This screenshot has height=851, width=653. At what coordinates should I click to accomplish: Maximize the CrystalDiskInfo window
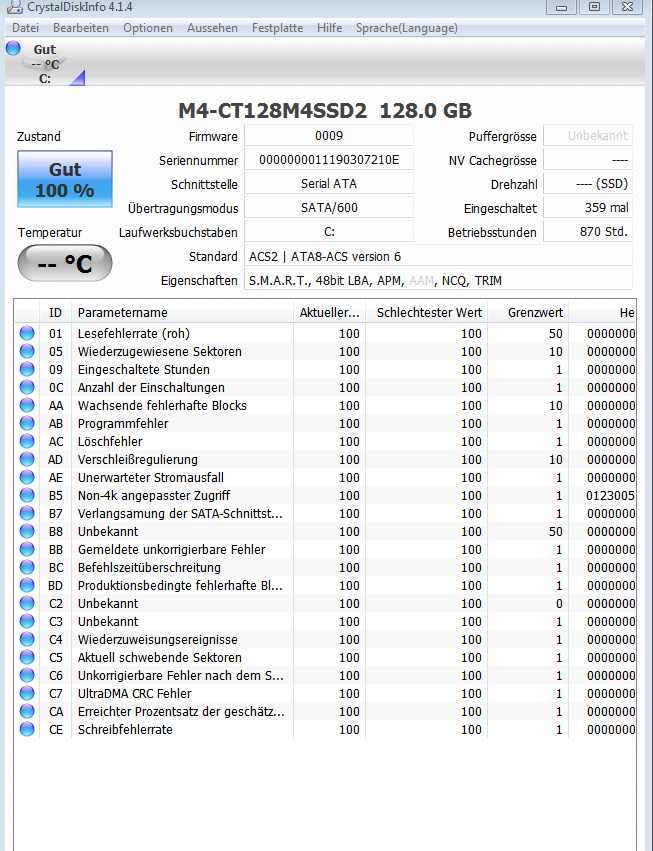coord(594,7)
